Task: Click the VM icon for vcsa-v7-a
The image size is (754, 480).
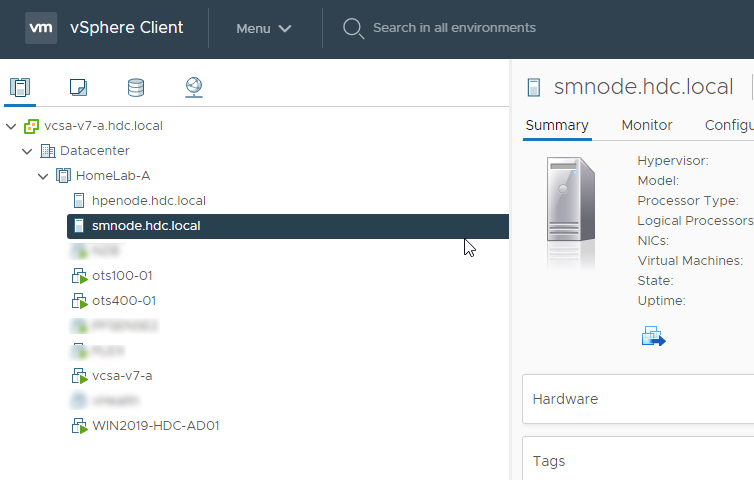Action: 79,376
